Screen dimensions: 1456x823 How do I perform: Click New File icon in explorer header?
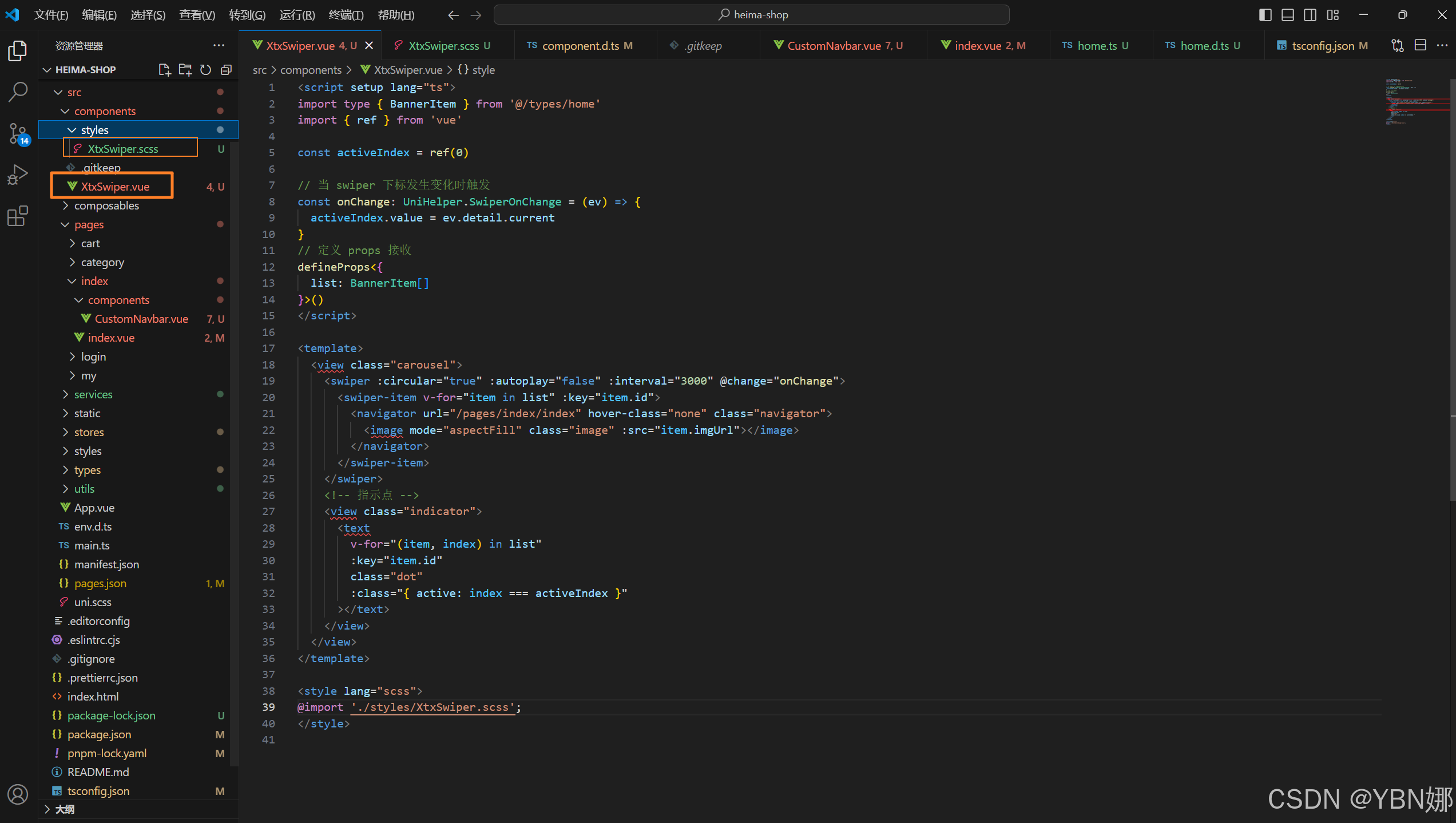[x=164, y=70]
